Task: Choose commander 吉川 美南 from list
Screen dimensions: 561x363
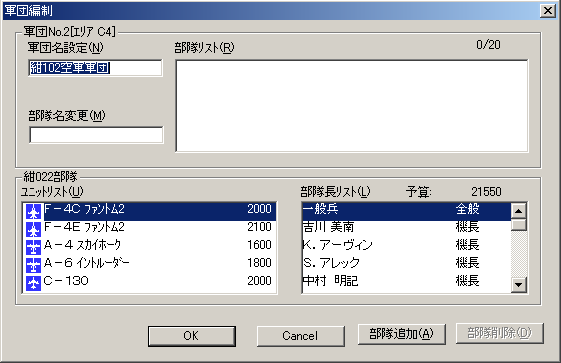Action: coord(407,227)
